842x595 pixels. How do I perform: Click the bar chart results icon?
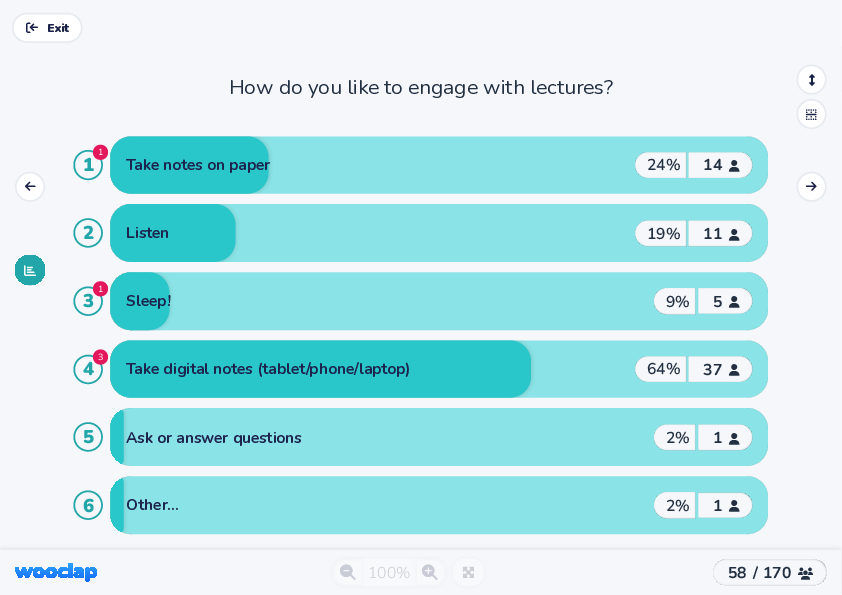point(30,270)
